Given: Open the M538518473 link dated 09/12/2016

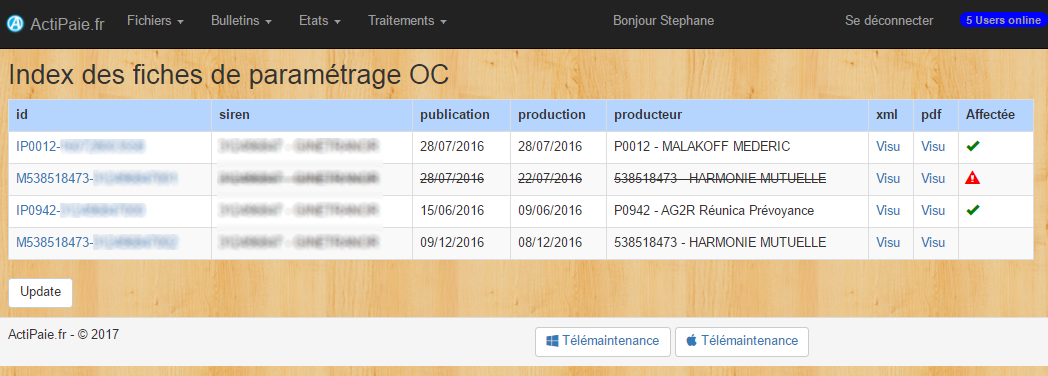Looking at the screenshot, I should (x=96, y=242).
